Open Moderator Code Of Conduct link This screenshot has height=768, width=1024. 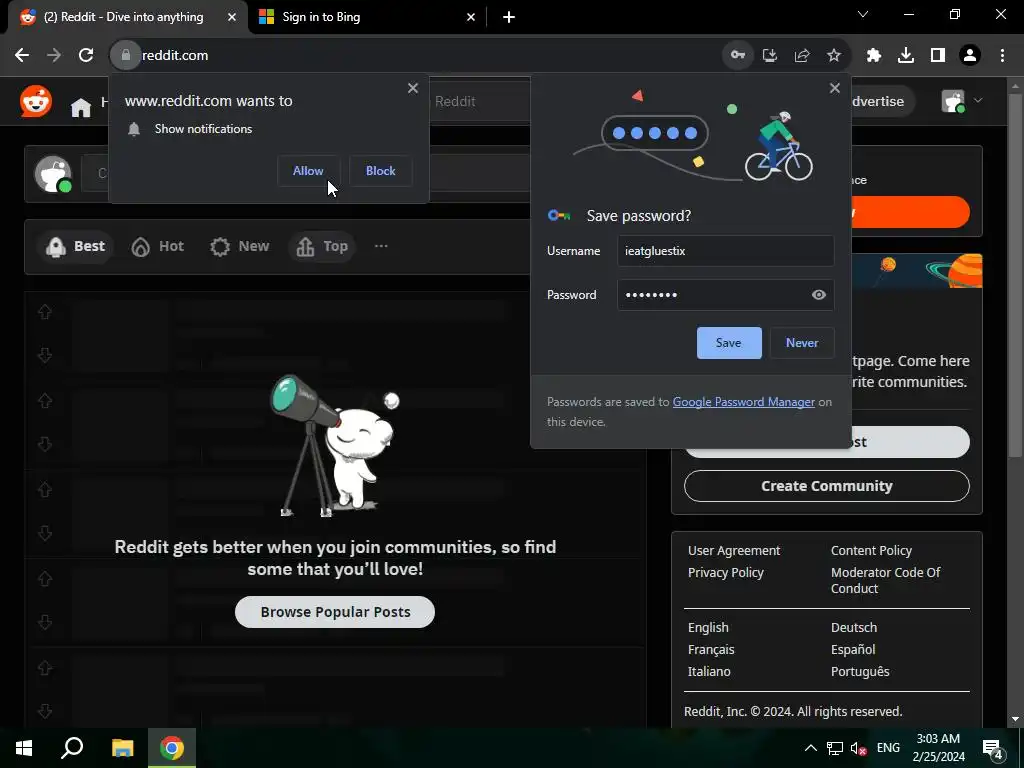tap(886, 581)
